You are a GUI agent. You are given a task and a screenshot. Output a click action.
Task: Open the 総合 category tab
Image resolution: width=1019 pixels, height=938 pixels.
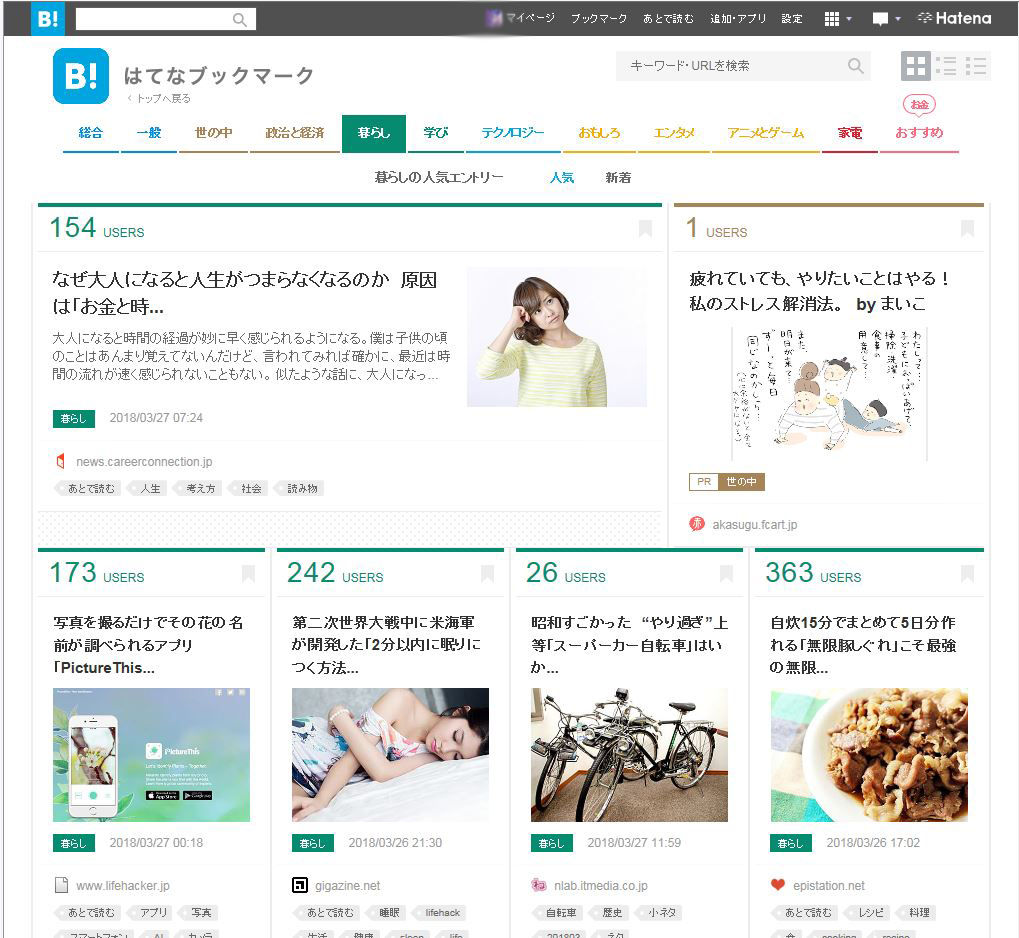pos(90,133)
